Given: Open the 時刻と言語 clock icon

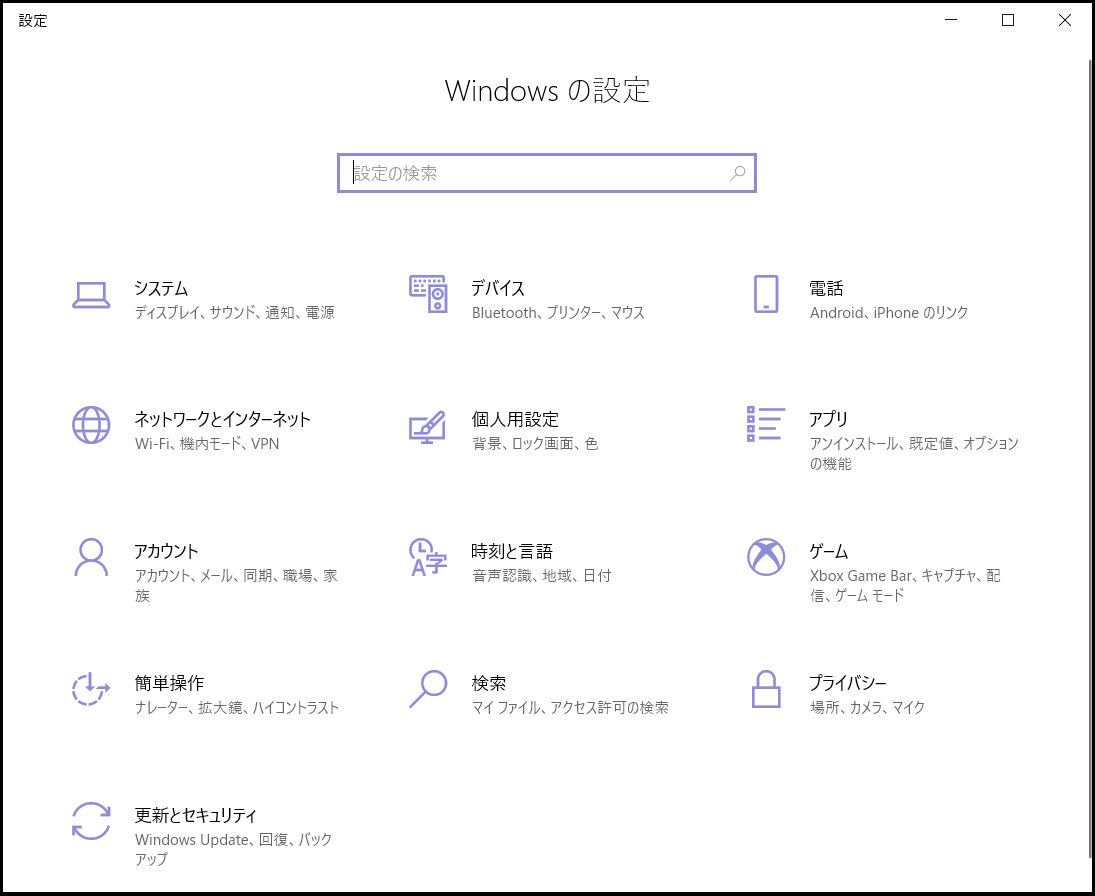Looking at the screenshot, I should pos(428,557).
